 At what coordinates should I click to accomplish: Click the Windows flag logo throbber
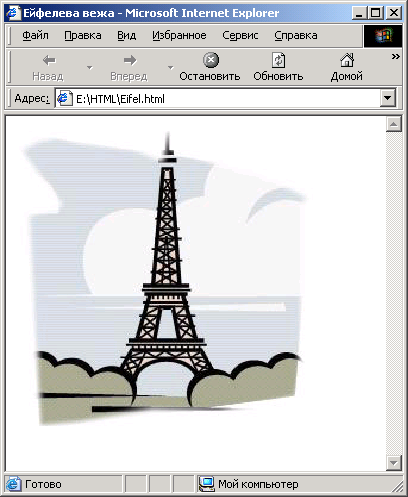(x=383, y=36)
